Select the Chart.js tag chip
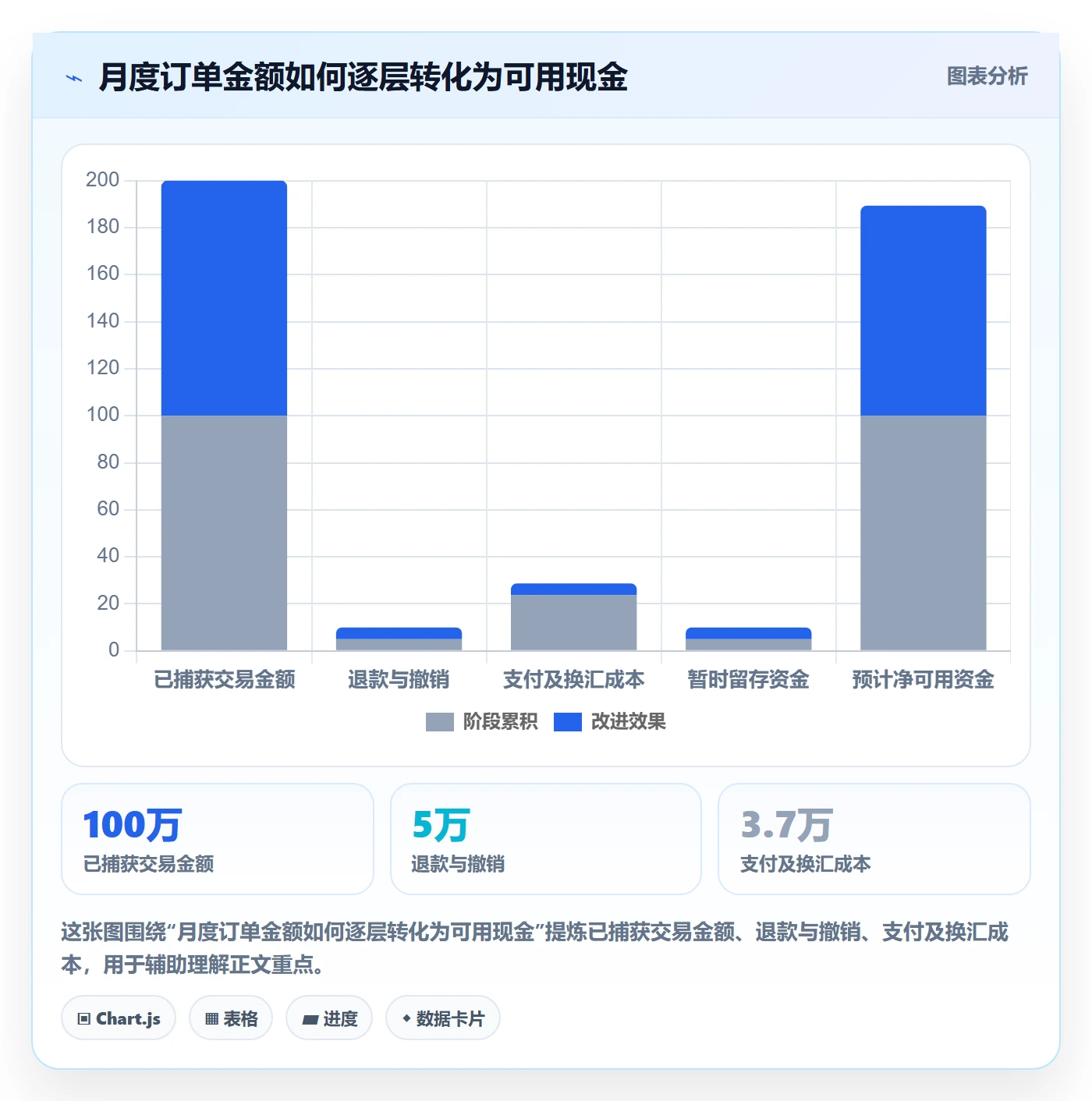This screenshot has width=1092, height=1101. (x=119, y=1018)
